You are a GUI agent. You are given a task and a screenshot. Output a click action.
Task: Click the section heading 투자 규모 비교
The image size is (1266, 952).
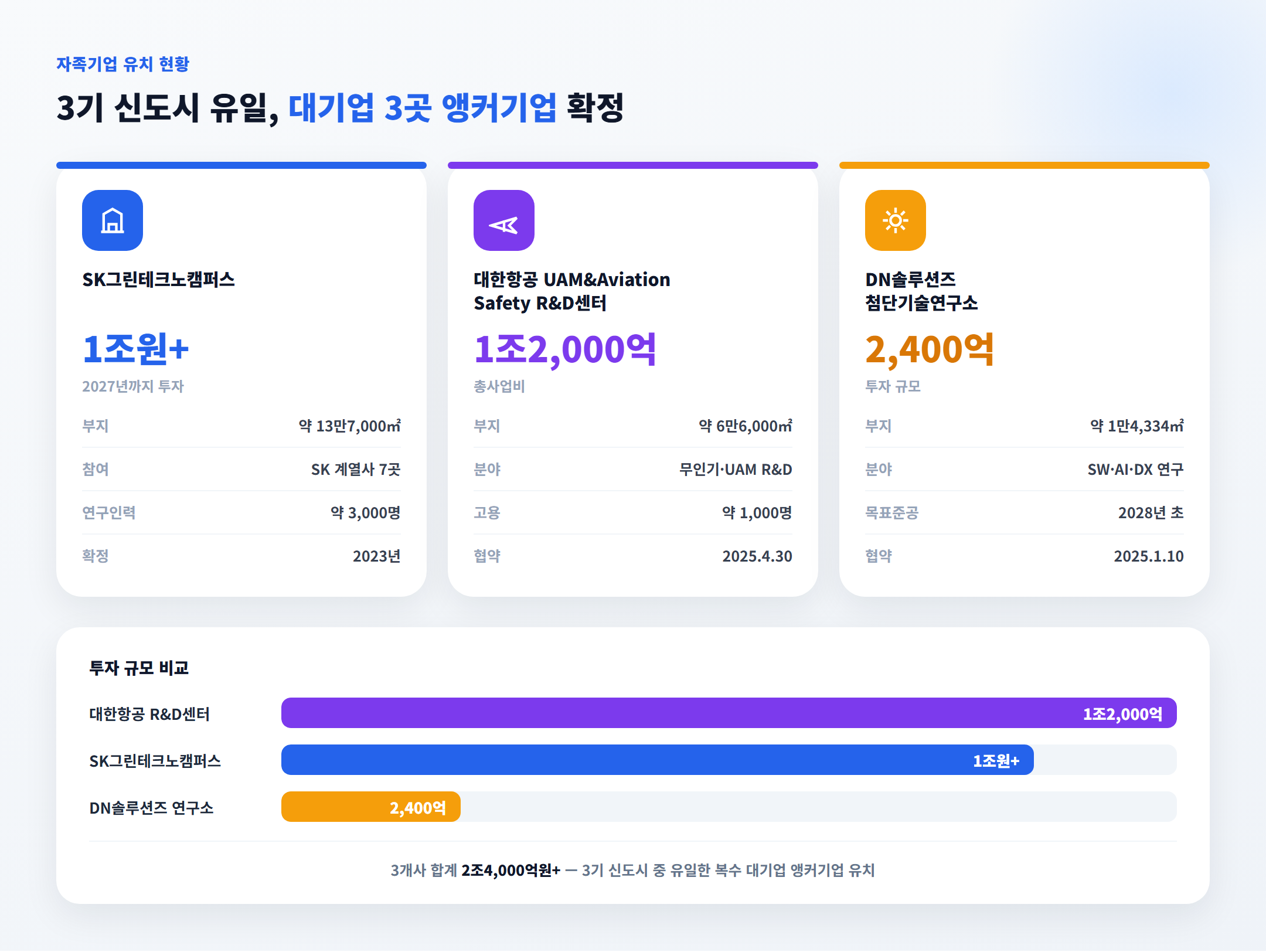[x=139, y=668]
